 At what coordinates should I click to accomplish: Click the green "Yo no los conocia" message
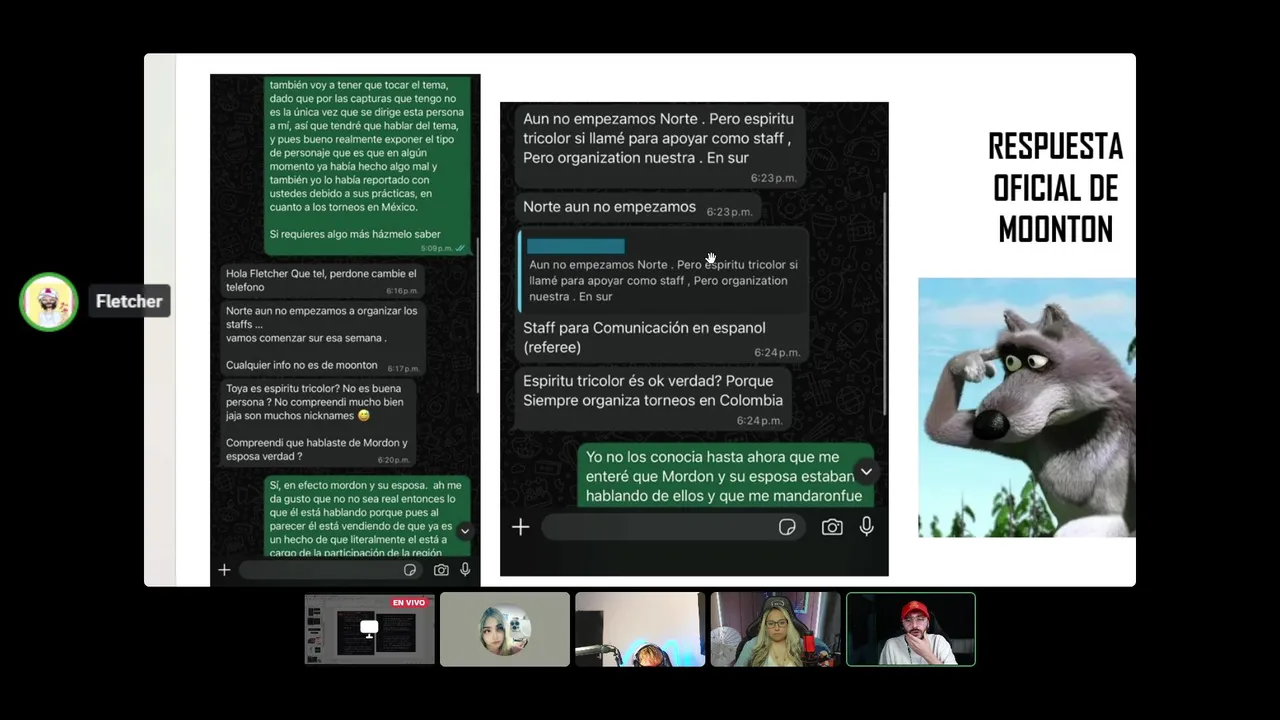(x=726, y=476)
